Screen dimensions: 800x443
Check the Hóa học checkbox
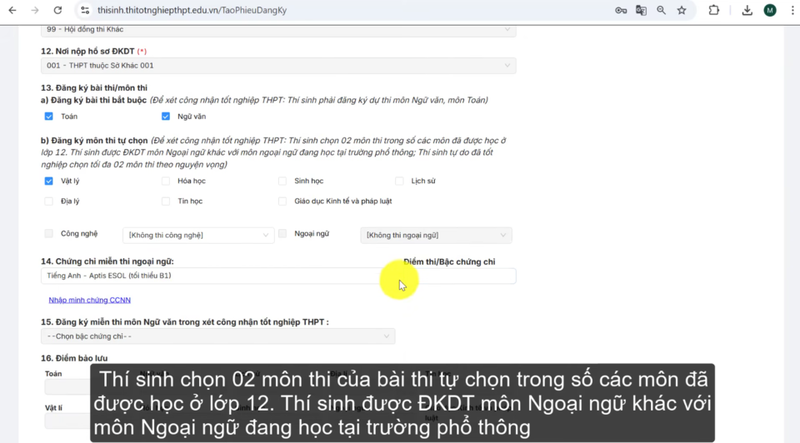(165, 181)
